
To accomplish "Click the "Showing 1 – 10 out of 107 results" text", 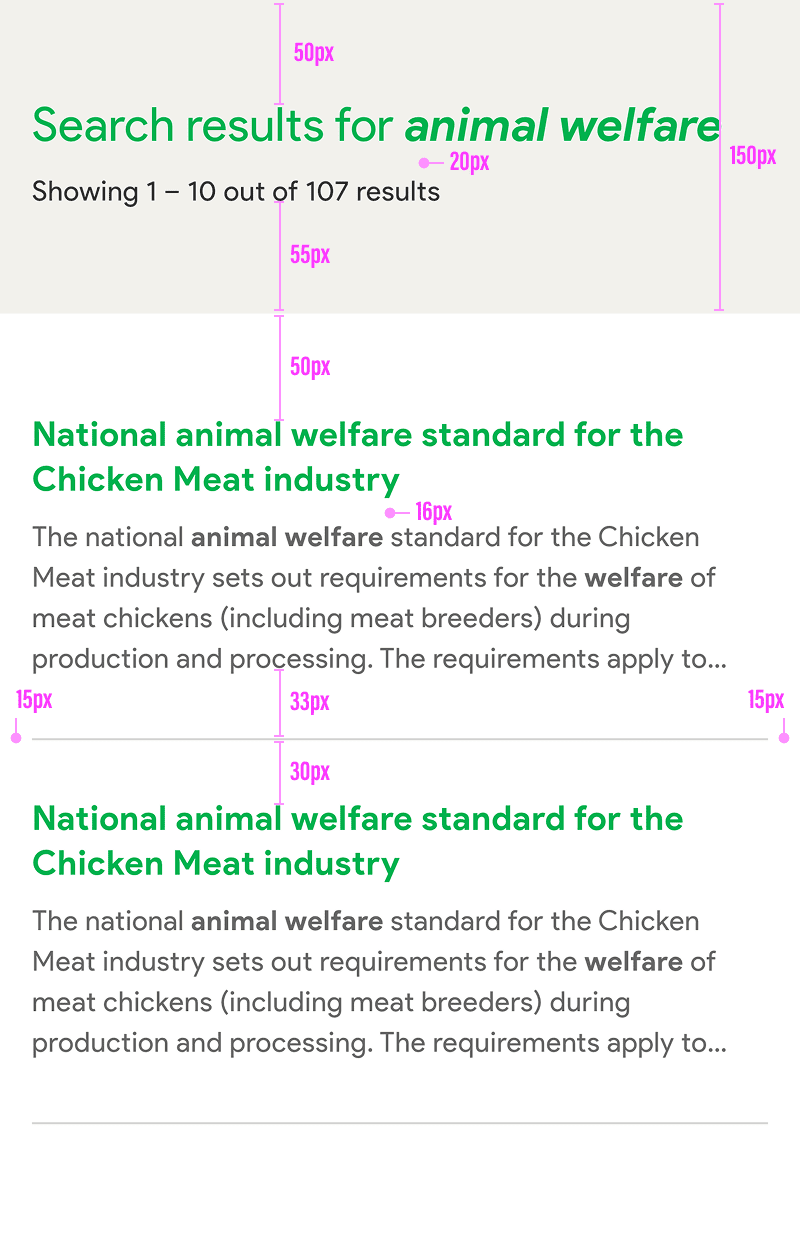I will pos(236,191).
